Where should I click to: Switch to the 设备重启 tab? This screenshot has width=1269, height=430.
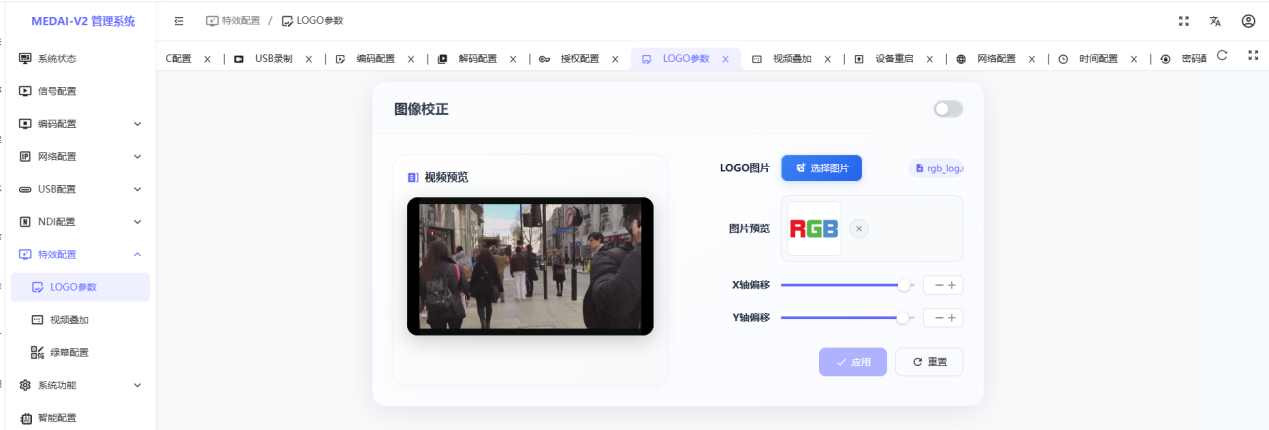coord(894,59)
